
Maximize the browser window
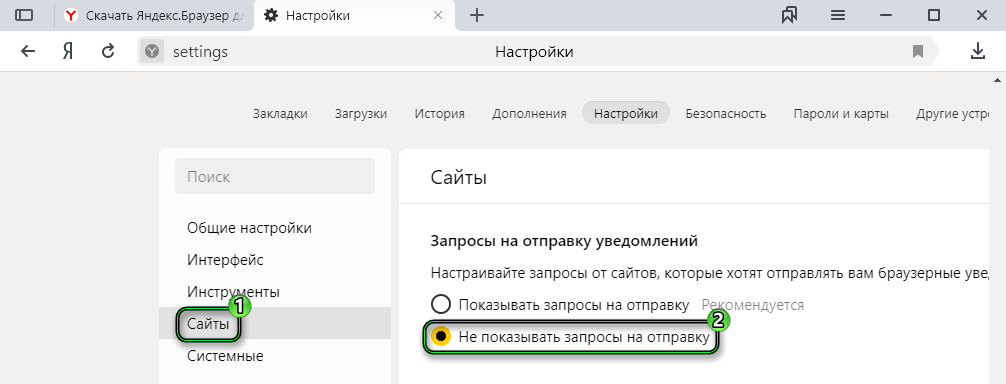click(934, 15)
